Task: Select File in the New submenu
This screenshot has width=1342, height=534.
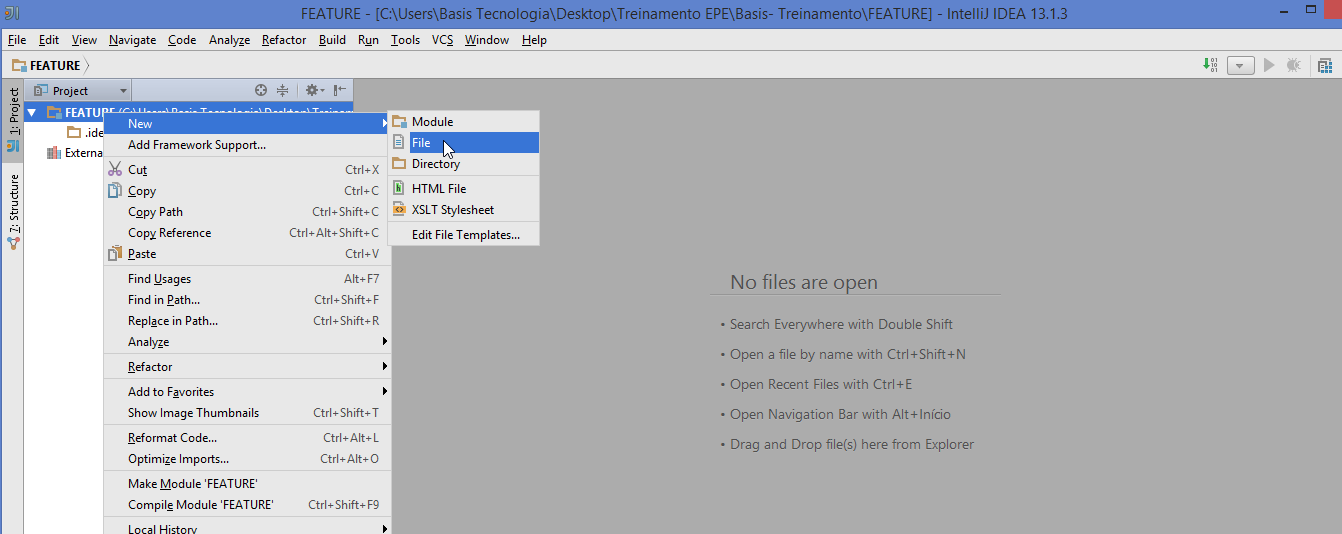Action: tap(421, 143)
